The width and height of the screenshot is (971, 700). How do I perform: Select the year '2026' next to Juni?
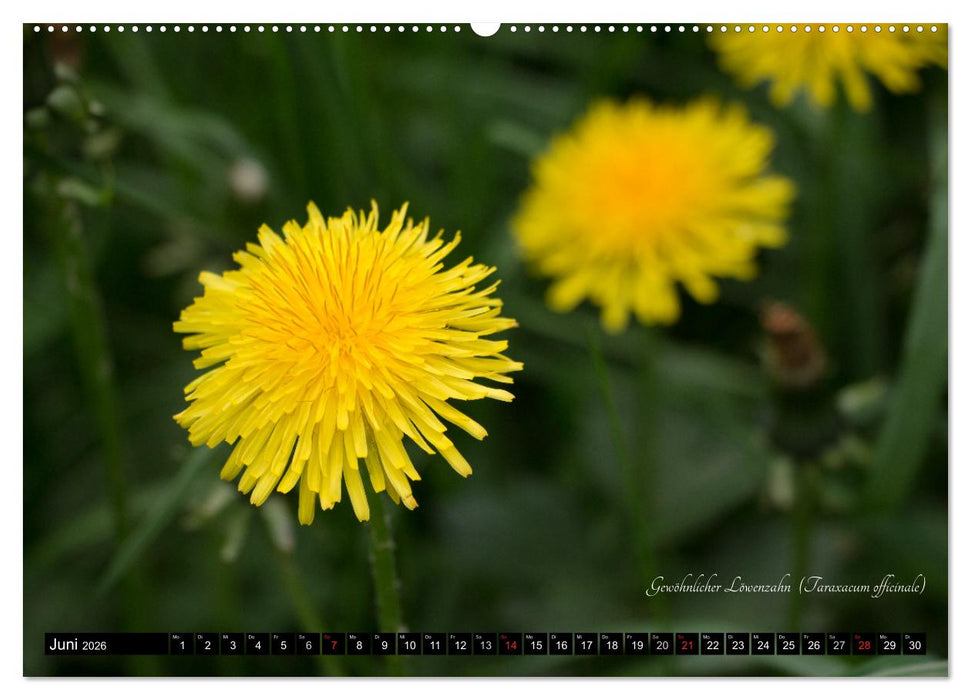click(97, 647)
